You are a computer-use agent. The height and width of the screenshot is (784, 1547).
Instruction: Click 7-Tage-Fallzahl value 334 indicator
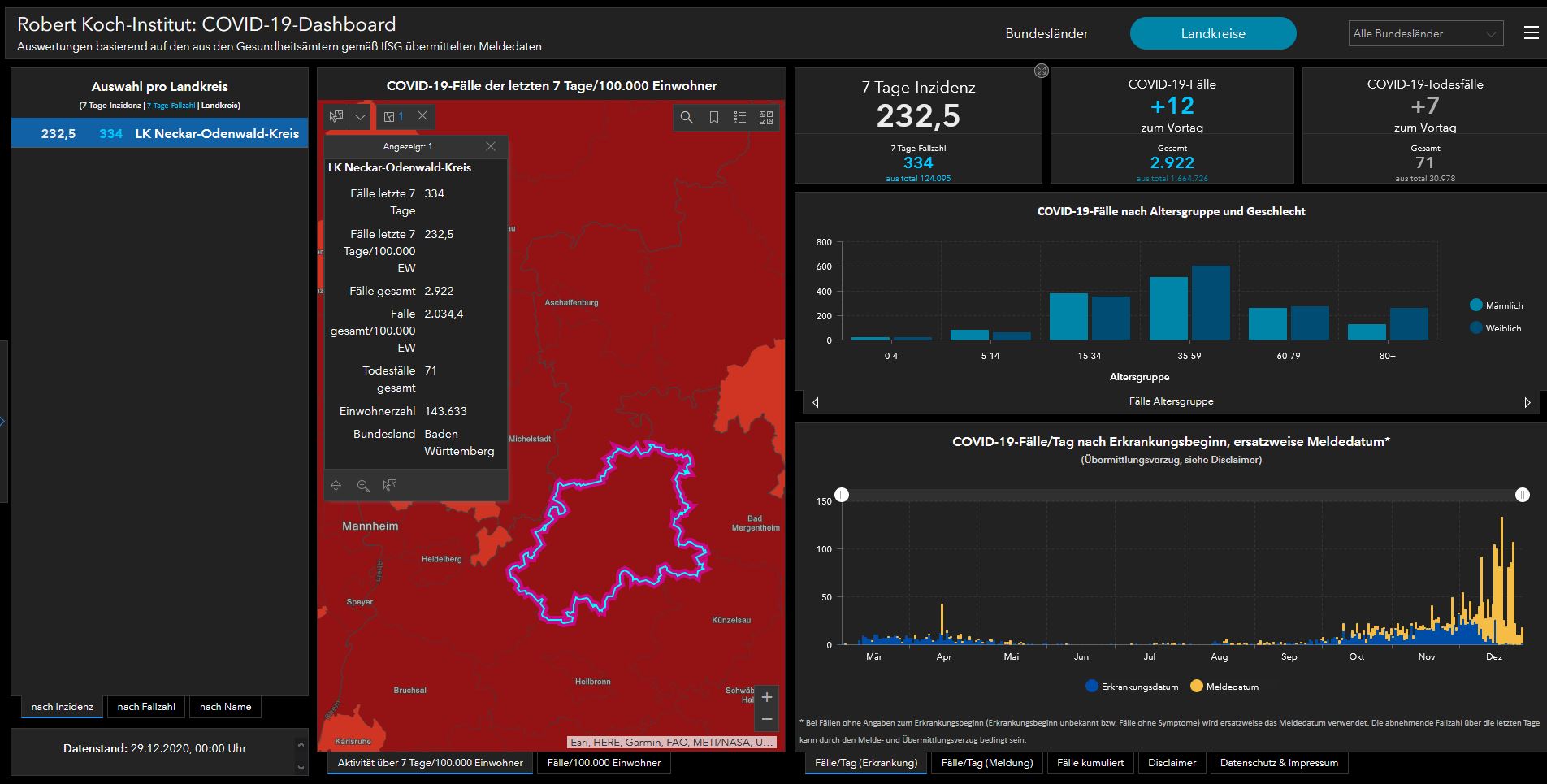tap(918, 162)
